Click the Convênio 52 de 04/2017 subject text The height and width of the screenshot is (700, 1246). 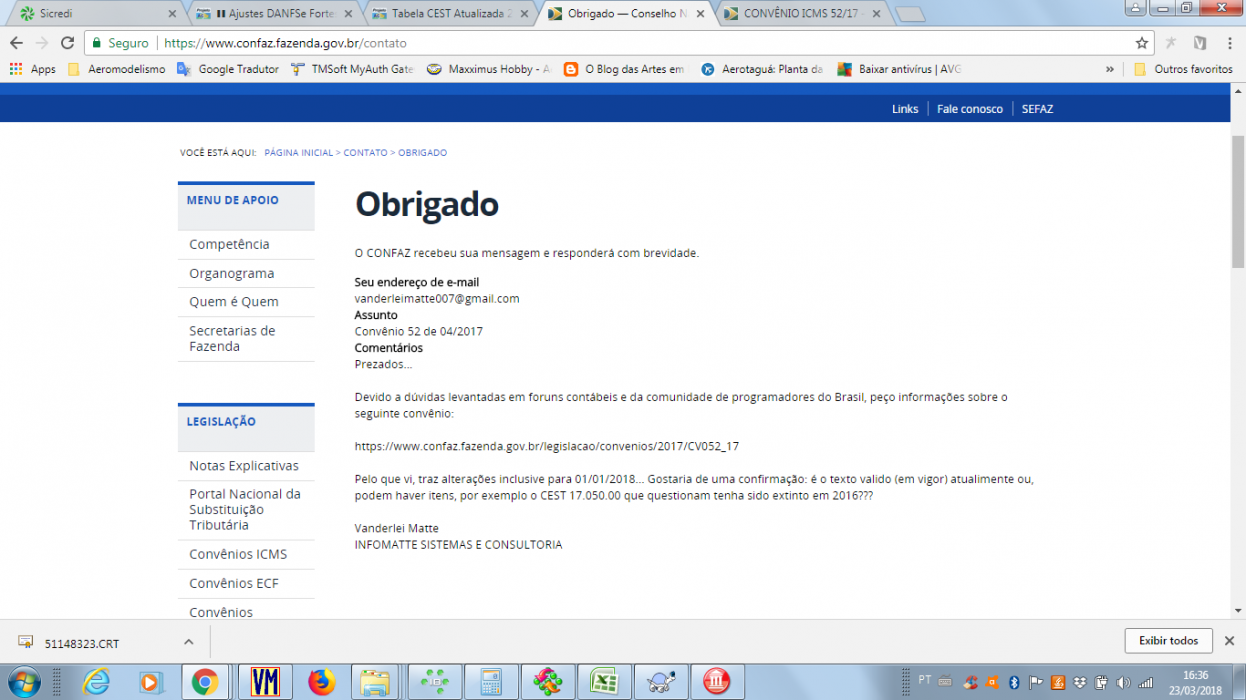(x=419, y=331)
